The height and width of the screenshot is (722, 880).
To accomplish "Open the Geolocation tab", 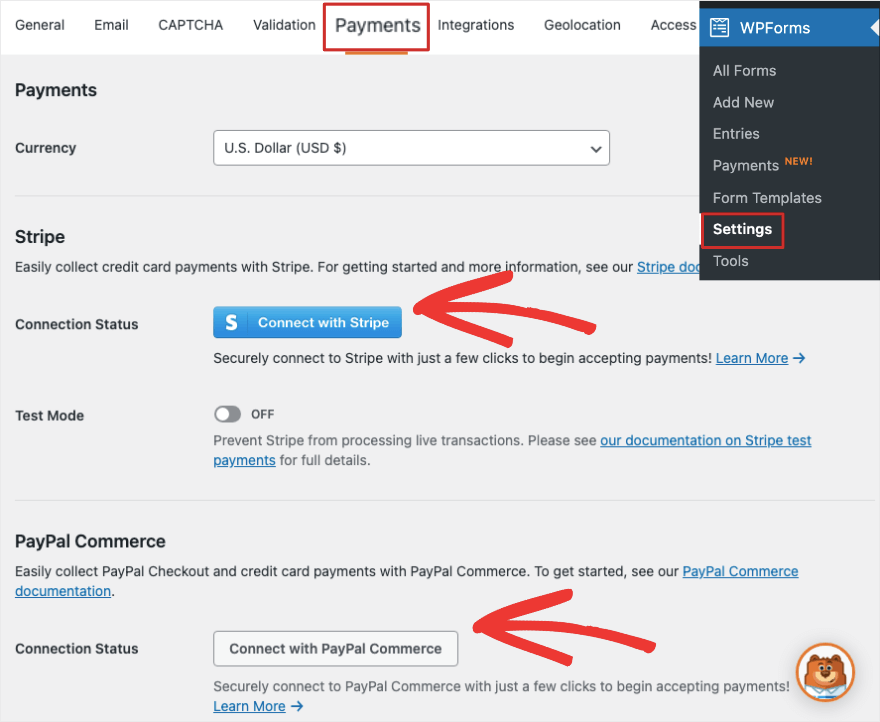I will (x=582, y=25).
